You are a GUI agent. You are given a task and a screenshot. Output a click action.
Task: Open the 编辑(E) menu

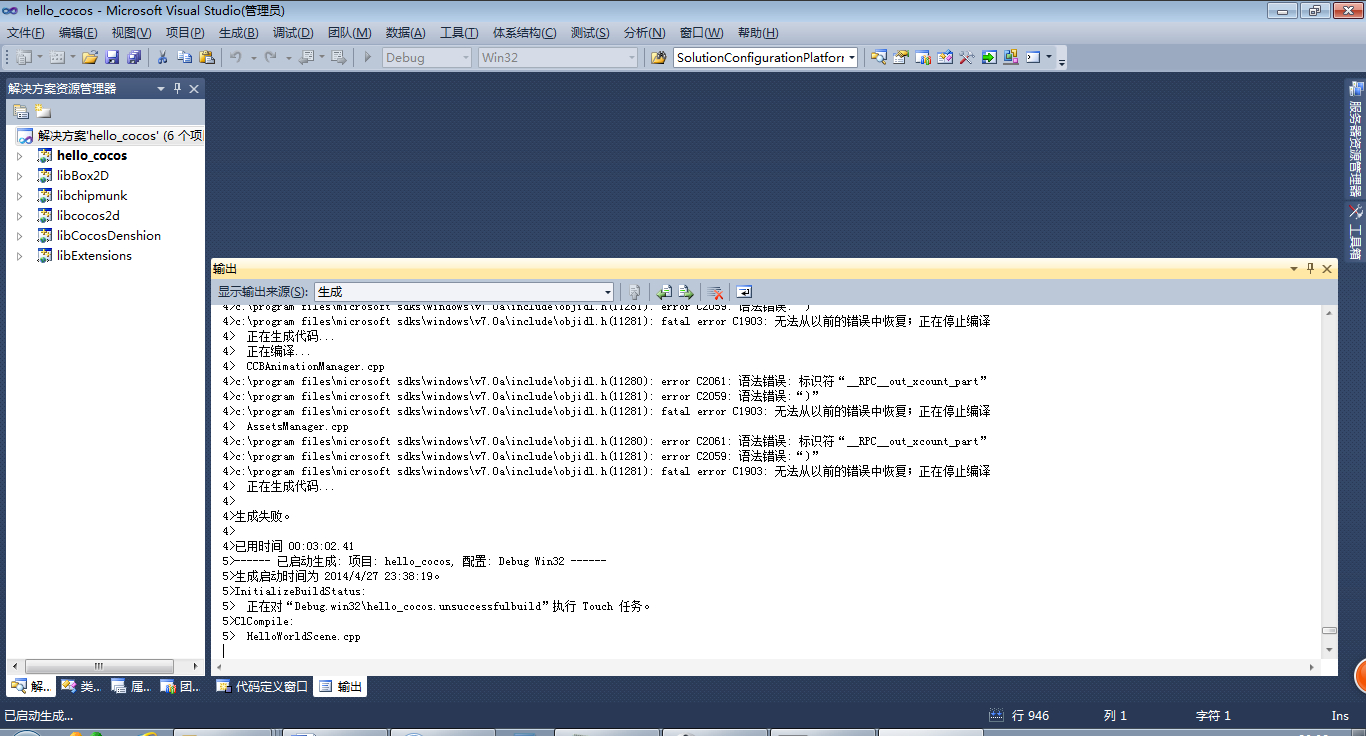78,33
